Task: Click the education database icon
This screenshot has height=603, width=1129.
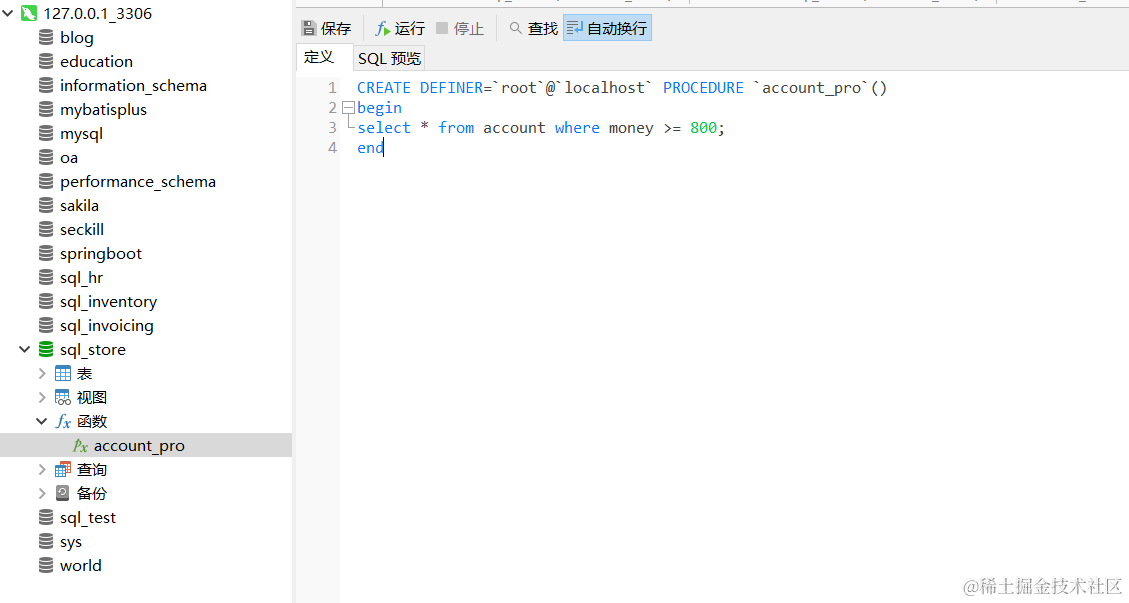Action: point(46,61)
